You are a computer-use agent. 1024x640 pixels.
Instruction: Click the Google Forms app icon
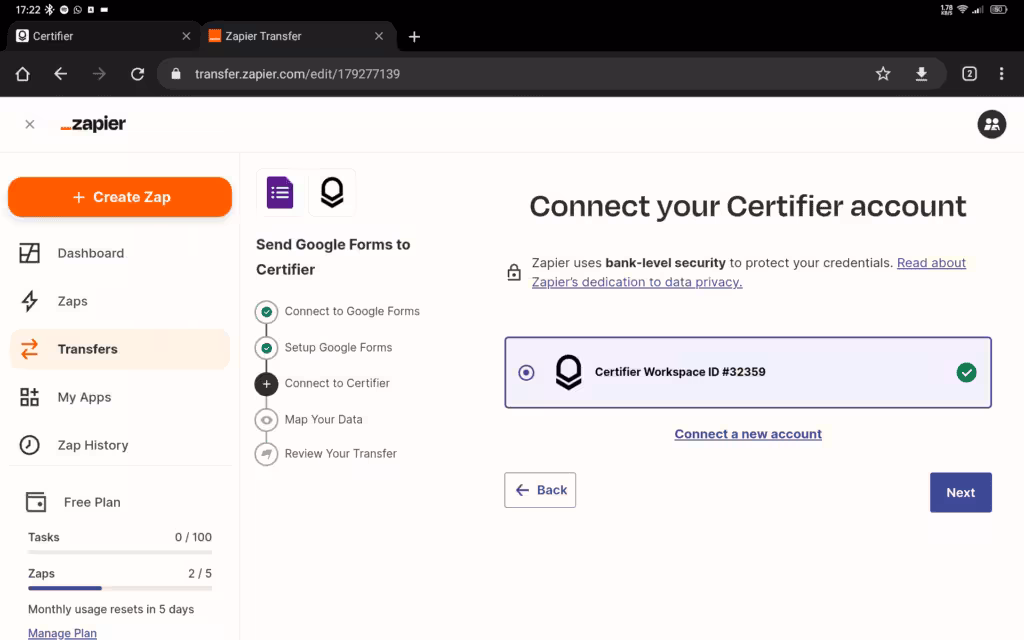click(x=280, y=193)
